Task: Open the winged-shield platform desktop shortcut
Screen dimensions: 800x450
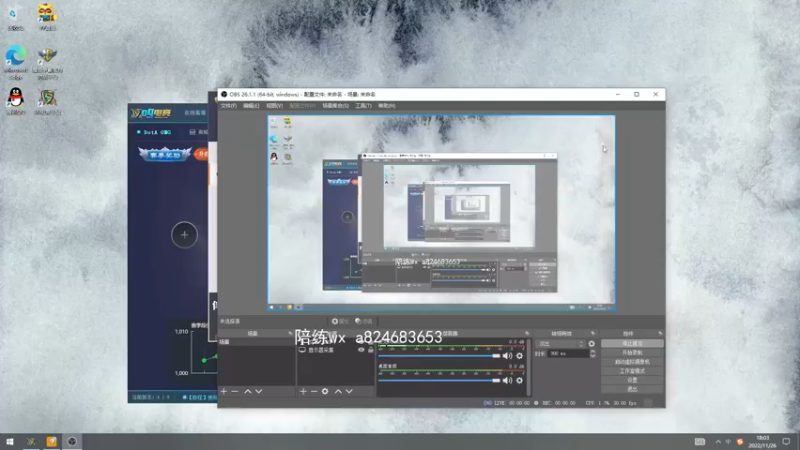Action: coord(47,62)
